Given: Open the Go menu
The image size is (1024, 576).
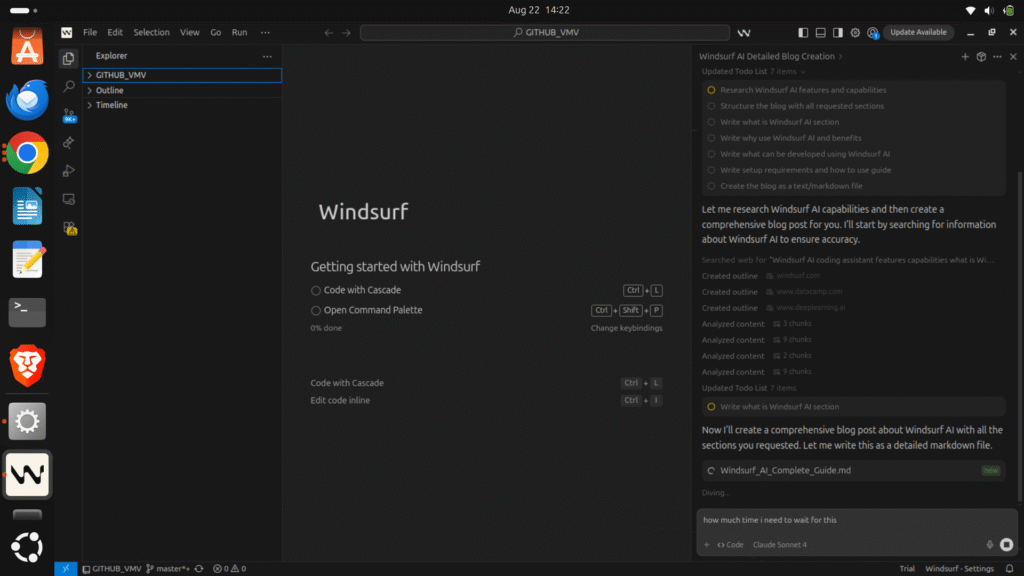Looking at the screenshot, I should (216, 33).
